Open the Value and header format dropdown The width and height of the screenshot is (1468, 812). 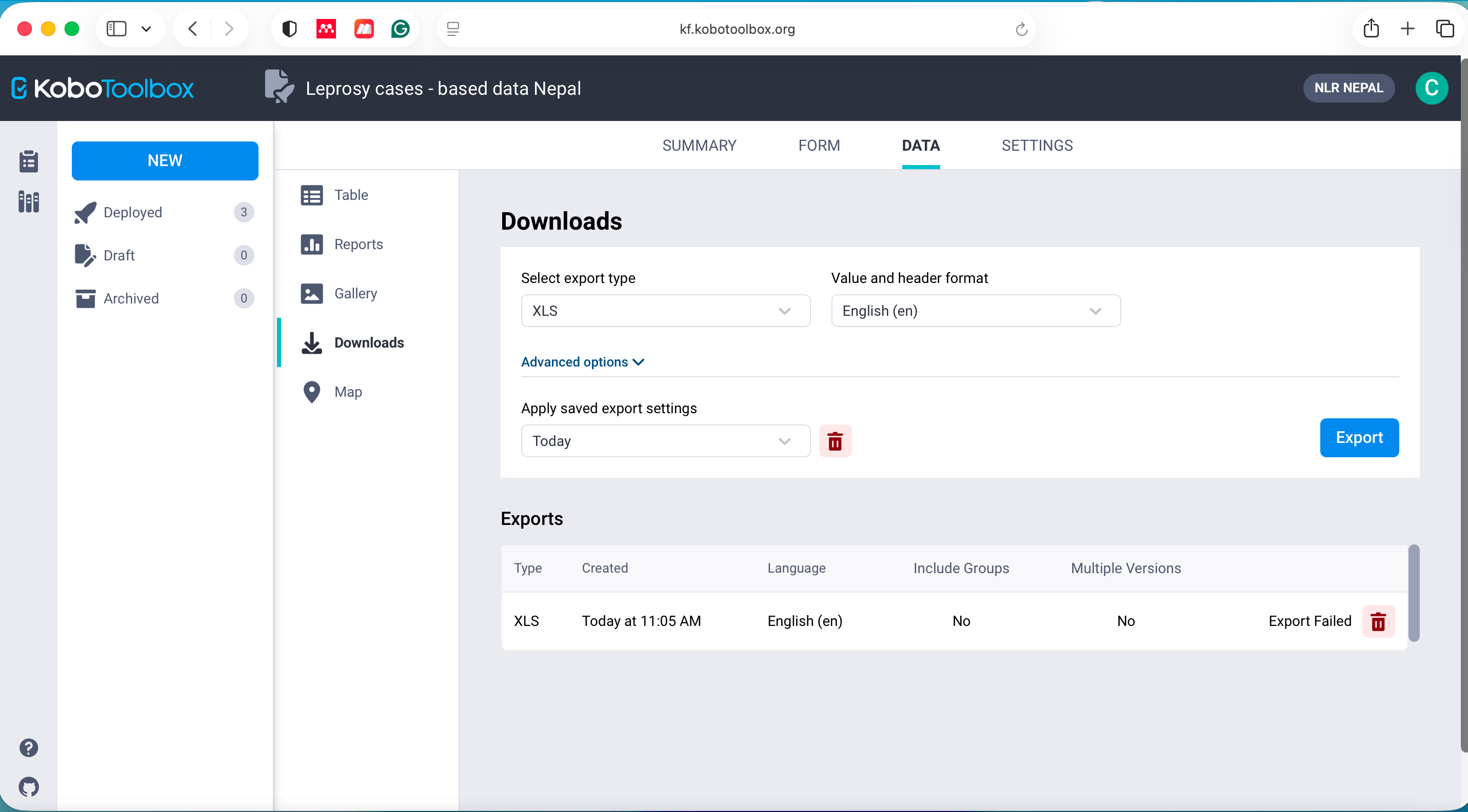975,311
